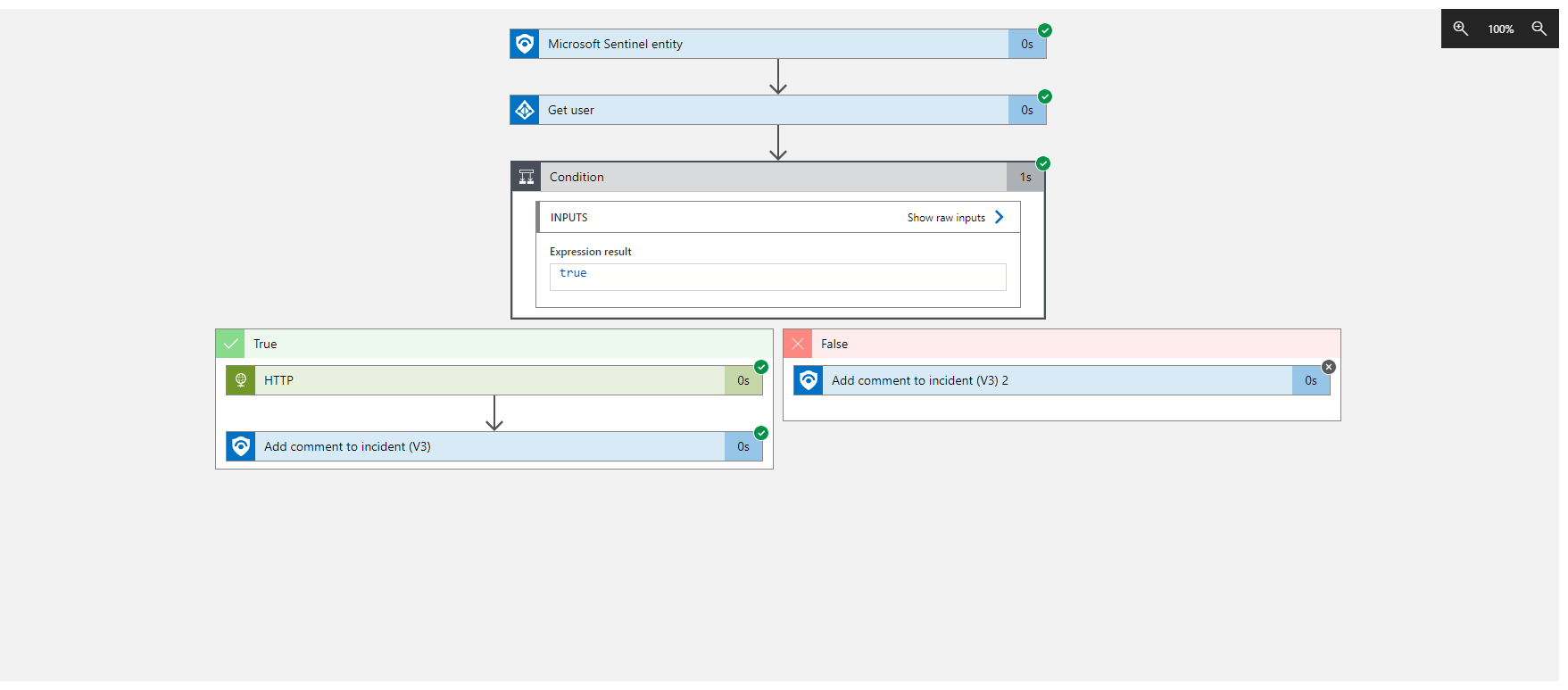Click the Add comment to incident (V3) shield icon
Image resolution: width=1568 pixels, height=690 pixels.
point(241,446)
